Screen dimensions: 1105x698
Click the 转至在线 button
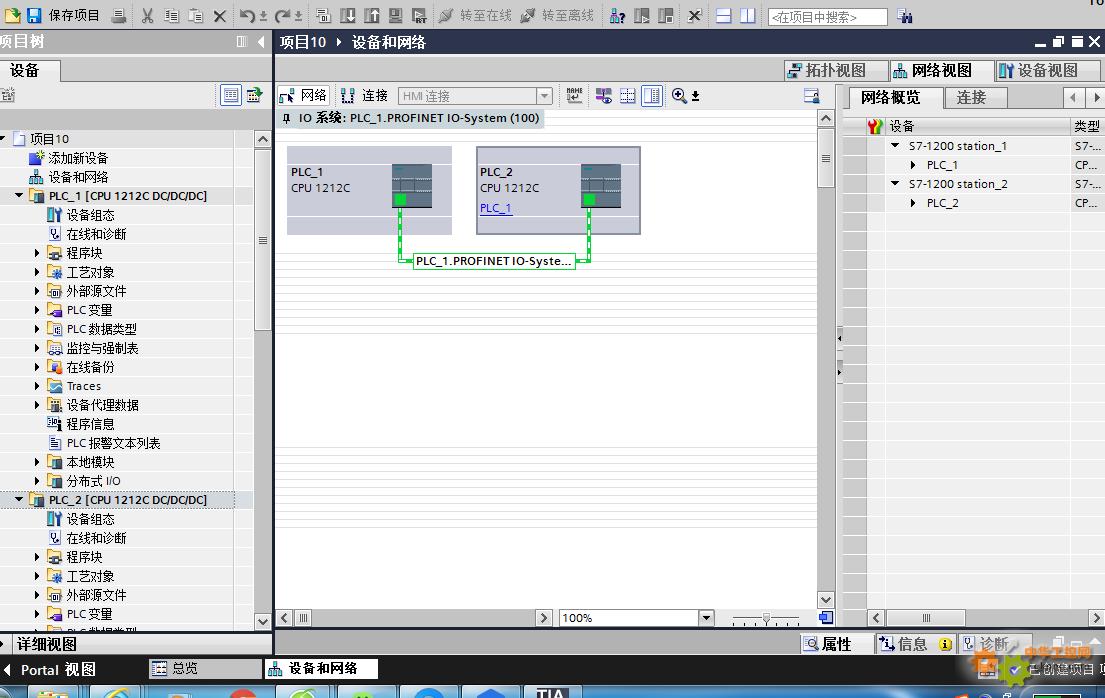tap(476, 16)
